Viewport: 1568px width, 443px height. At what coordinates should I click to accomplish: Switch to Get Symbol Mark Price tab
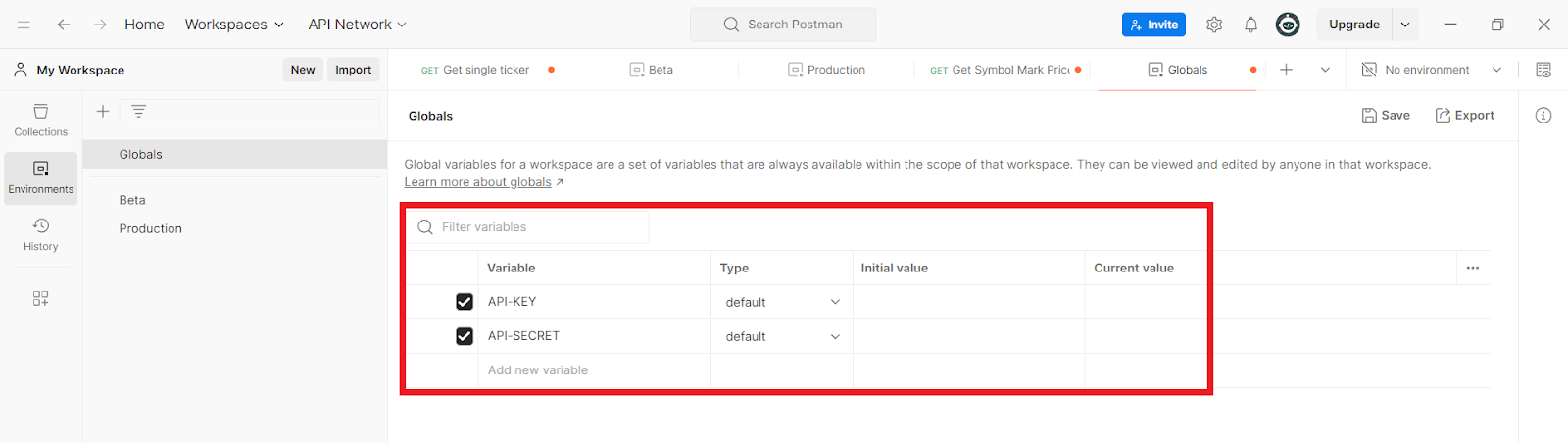pos(1000,70)
